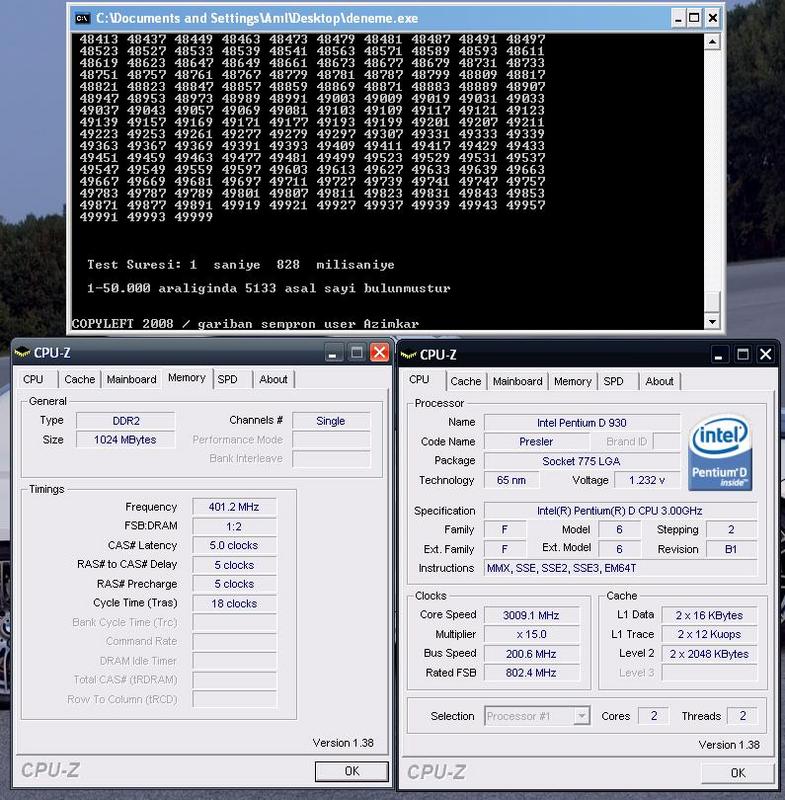The image size is (785, 800).
Task: Click the 802.4 MHz rated FSB field
Action: point(531,673)
